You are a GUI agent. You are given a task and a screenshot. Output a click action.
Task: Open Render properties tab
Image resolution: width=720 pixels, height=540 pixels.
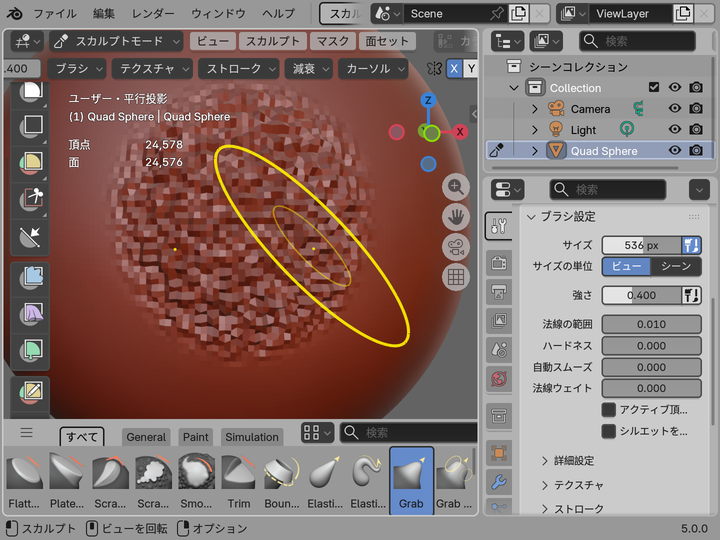pos(499,263)
